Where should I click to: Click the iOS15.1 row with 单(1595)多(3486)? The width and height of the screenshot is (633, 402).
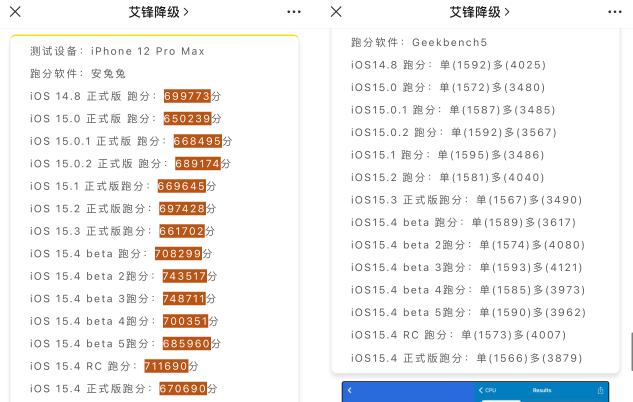pos(448,155)
